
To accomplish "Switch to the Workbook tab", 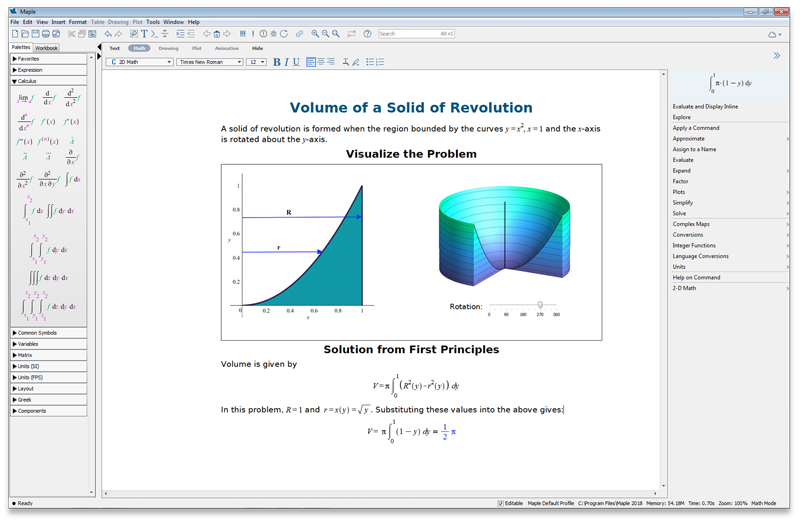I will pyautogui.click(x=47, y=48).
